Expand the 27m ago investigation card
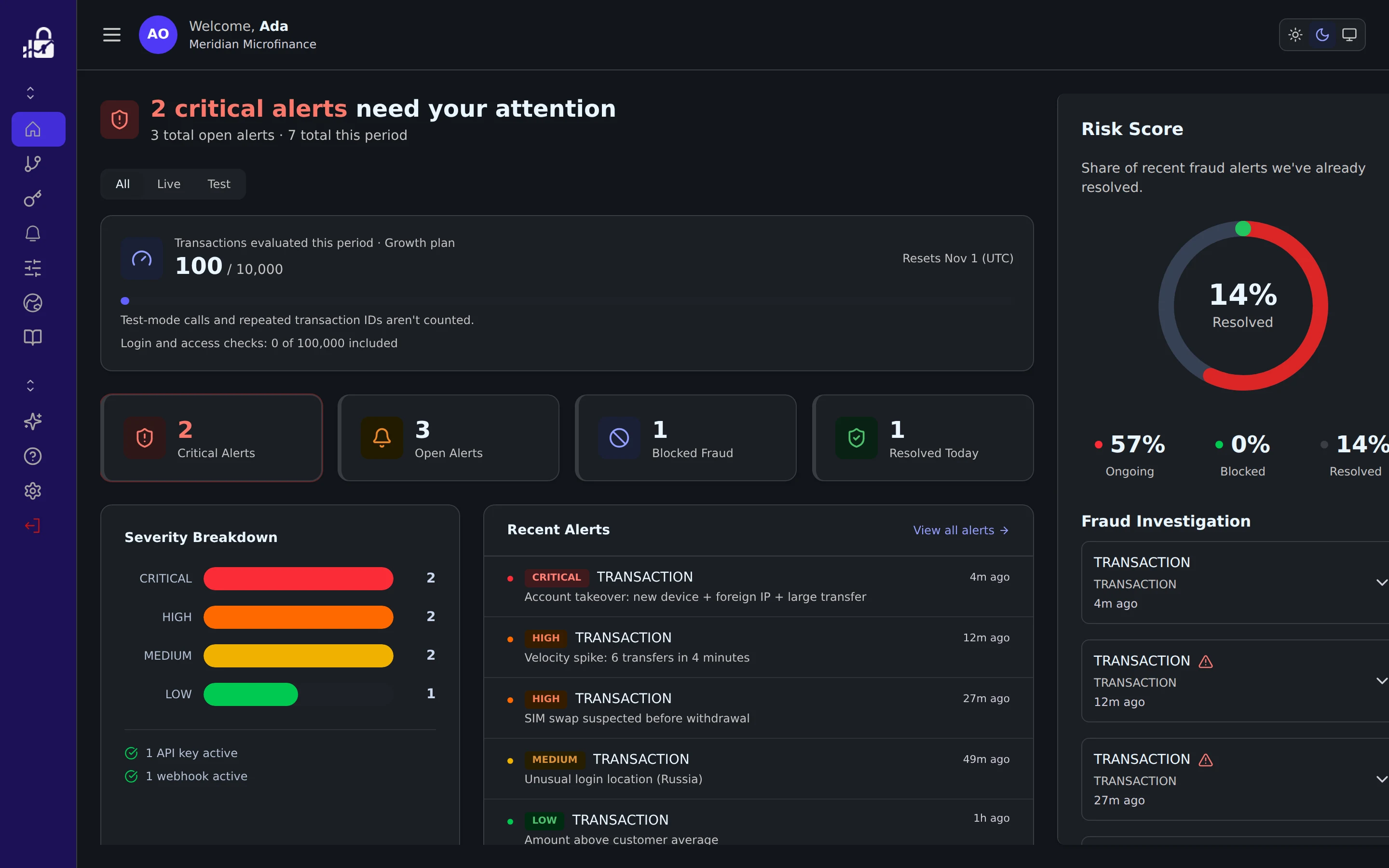 (x=1382, y=779)
